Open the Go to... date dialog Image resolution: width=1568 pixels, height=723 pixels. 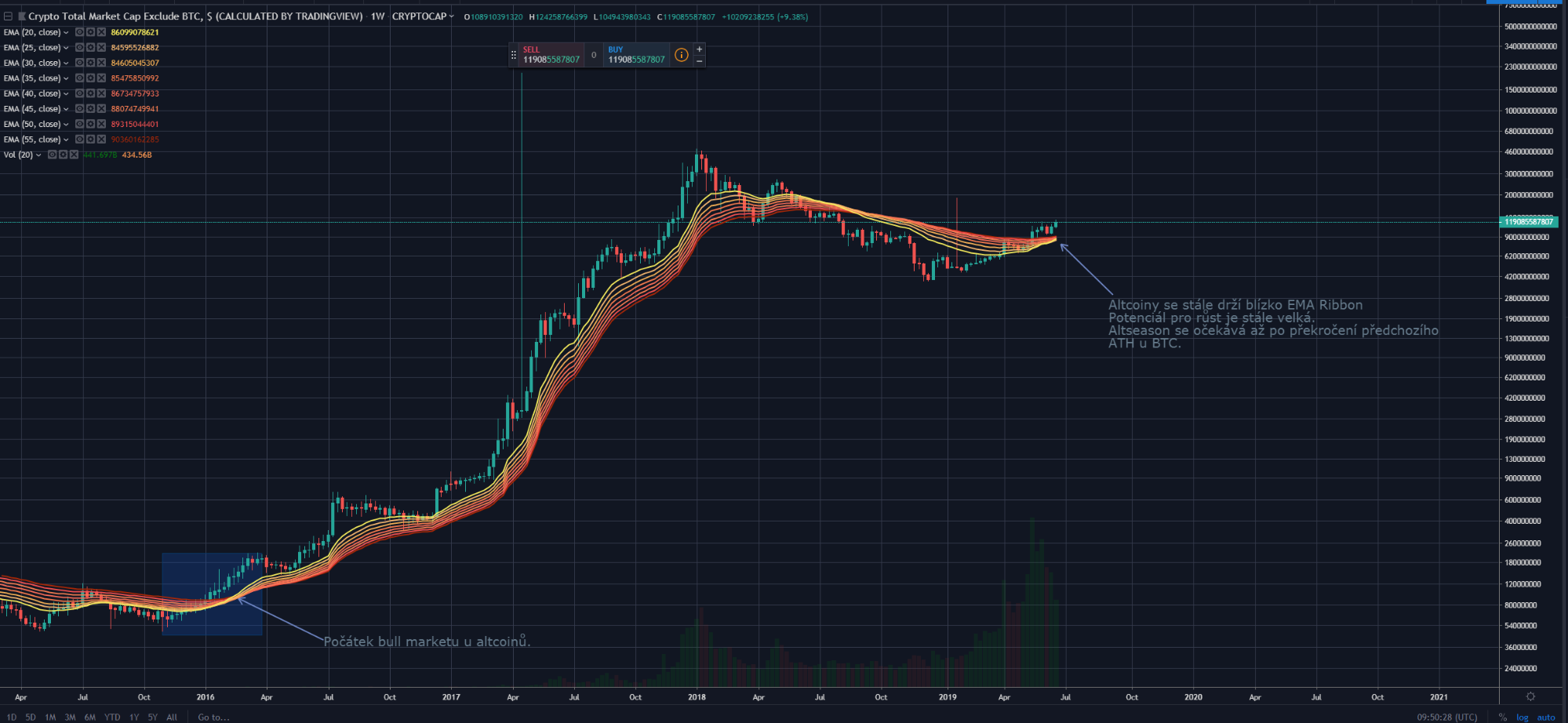pos(213,717)
